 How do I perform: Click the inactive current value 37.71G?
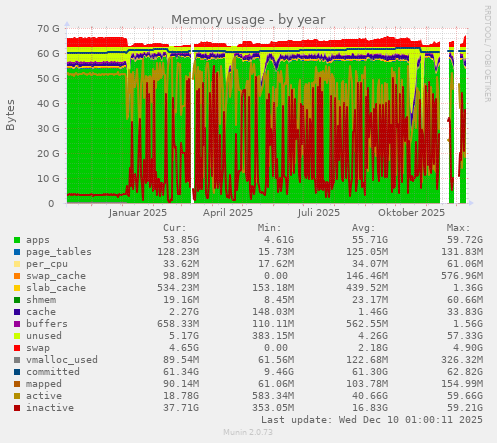tap(181, 408)
